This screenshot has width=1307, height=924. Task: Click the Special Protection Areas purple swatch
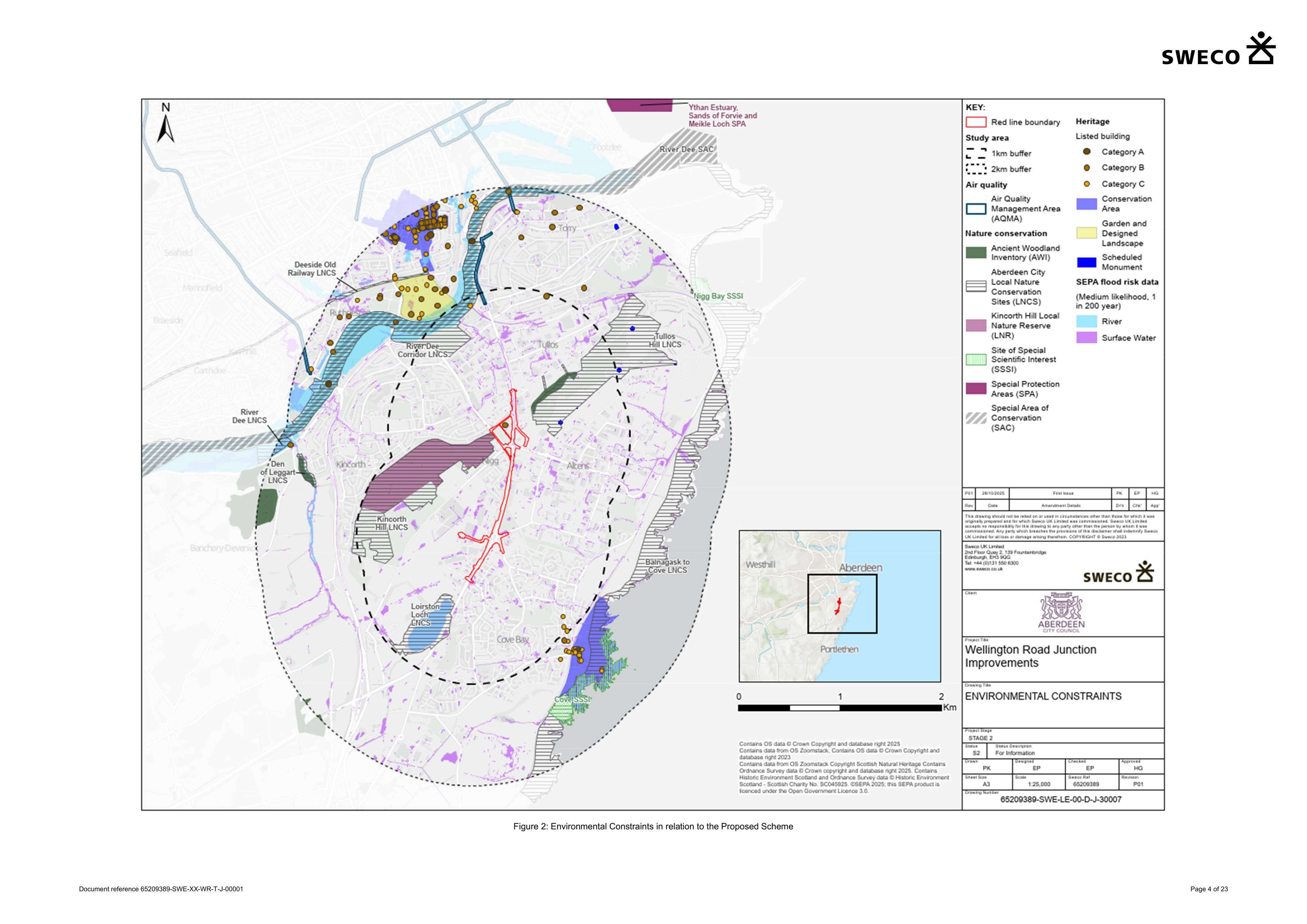976,388
